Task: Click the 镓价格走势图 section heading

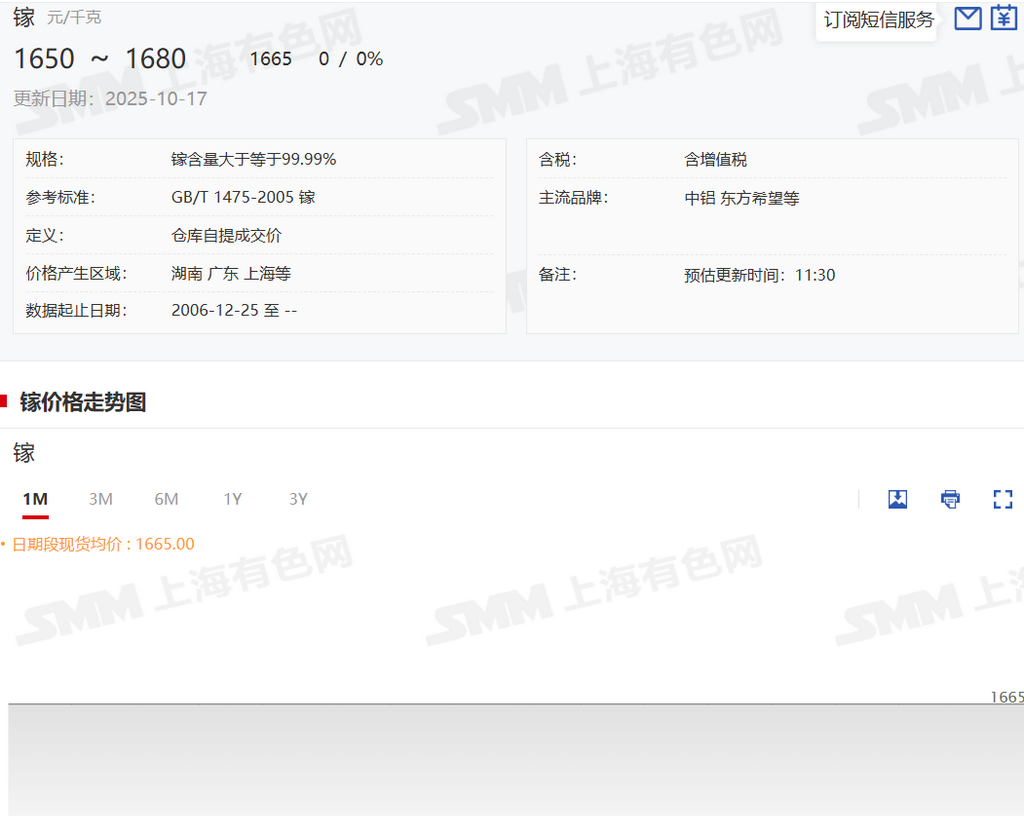Action: point(83,402)
